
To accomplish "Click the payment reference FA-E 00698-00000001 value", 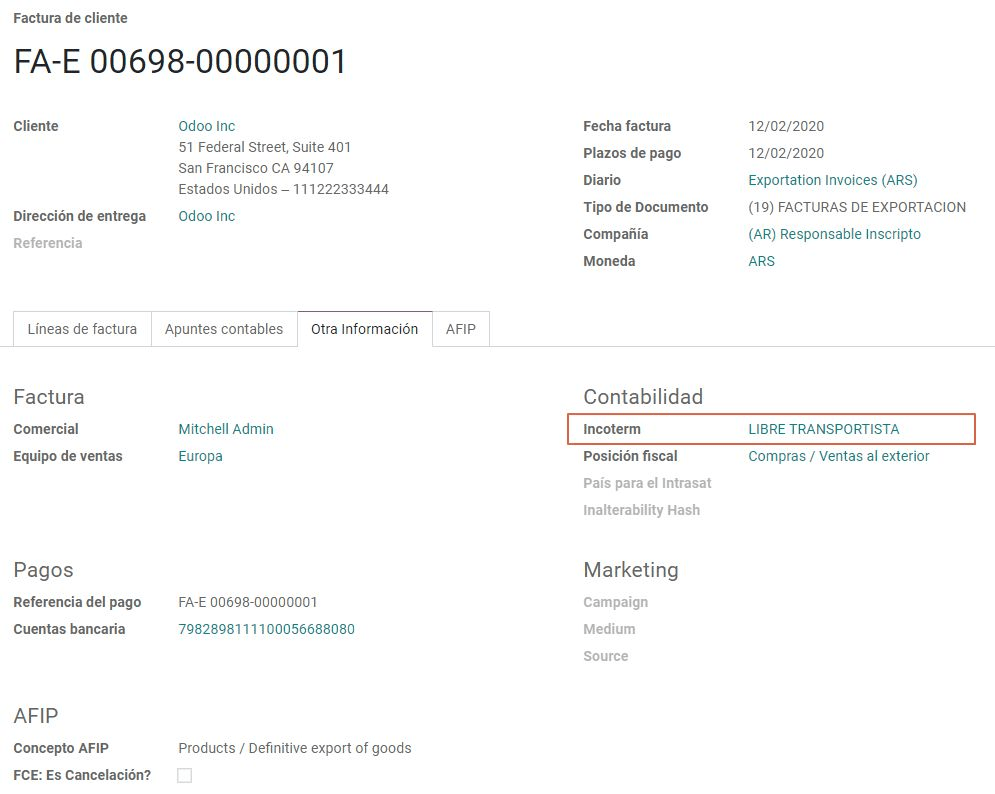I will click(247, 602).
